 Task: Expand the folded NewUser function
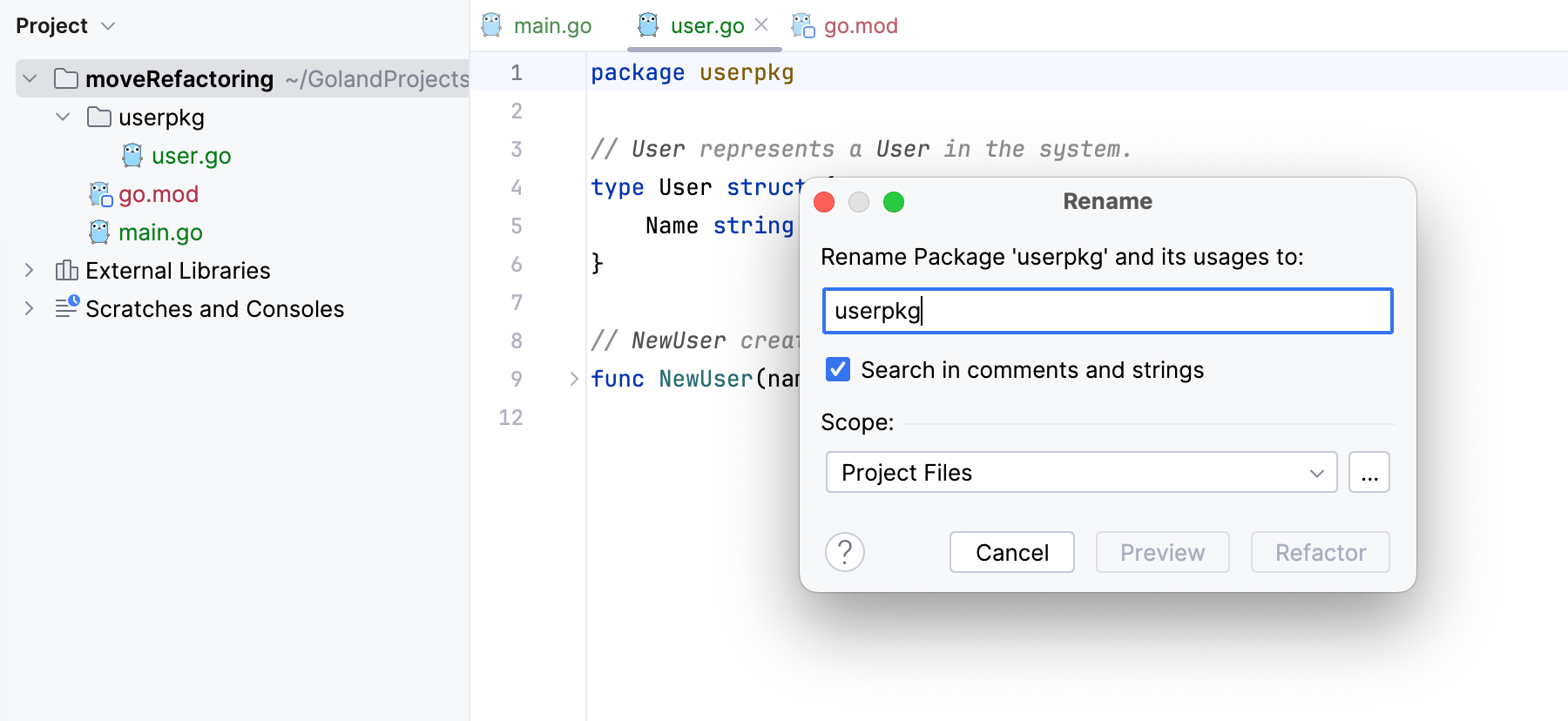574,379
